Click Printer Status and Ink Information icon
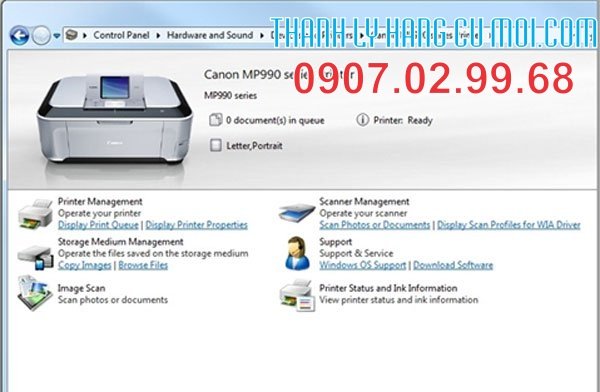The image size is (600, 392). click(x=297, y=295)
